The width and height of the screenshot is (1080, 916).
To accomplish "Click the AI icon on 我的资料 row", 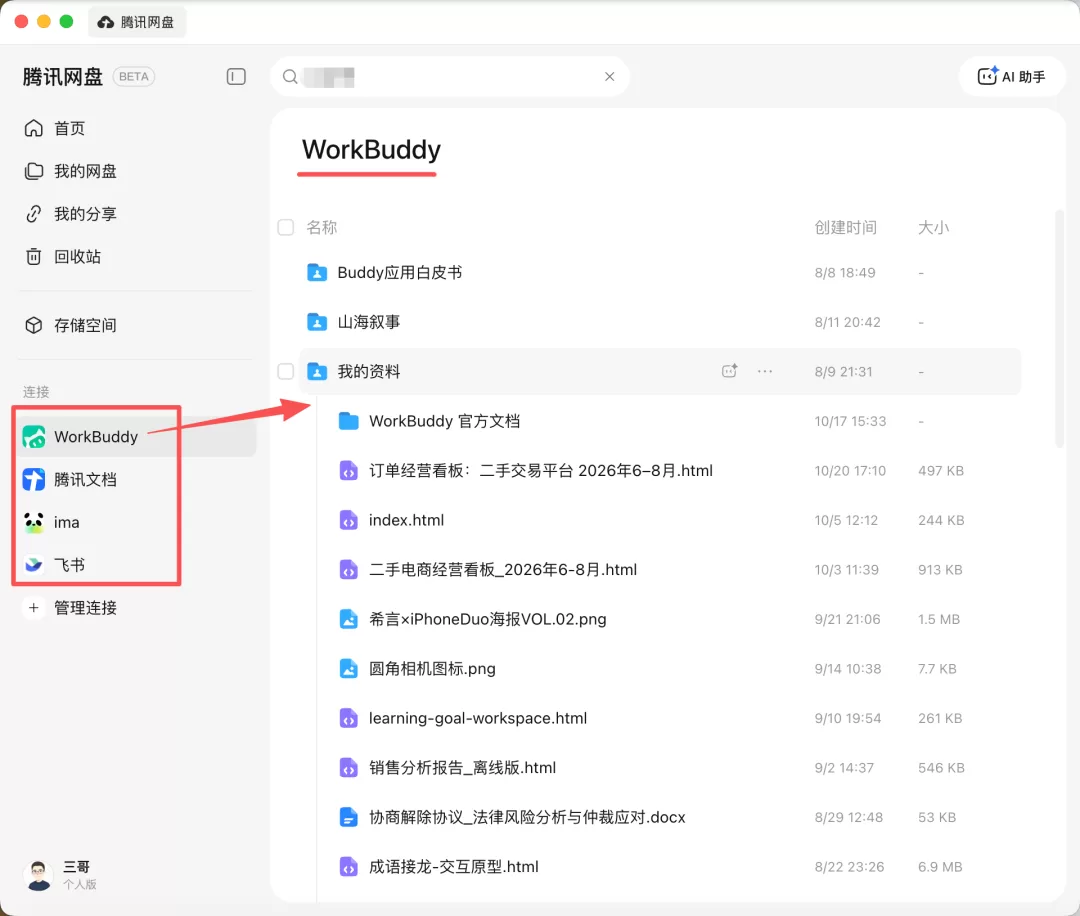I will 729,371.
